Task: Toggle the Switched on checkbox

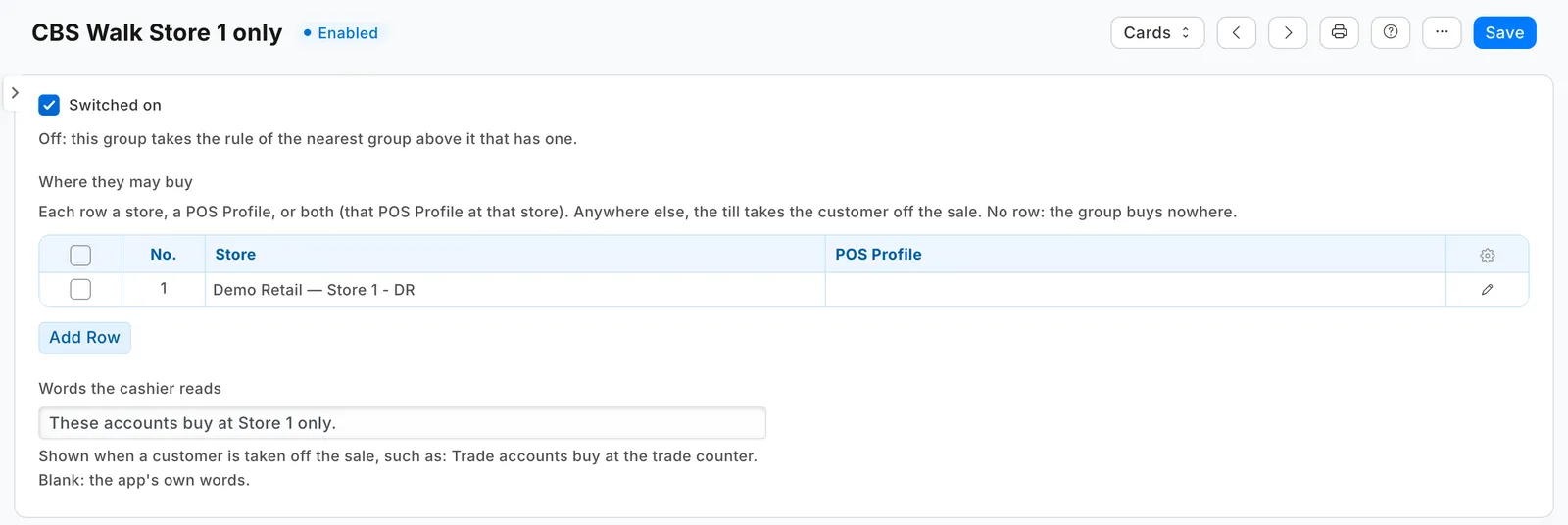Action: click(49, 105)
